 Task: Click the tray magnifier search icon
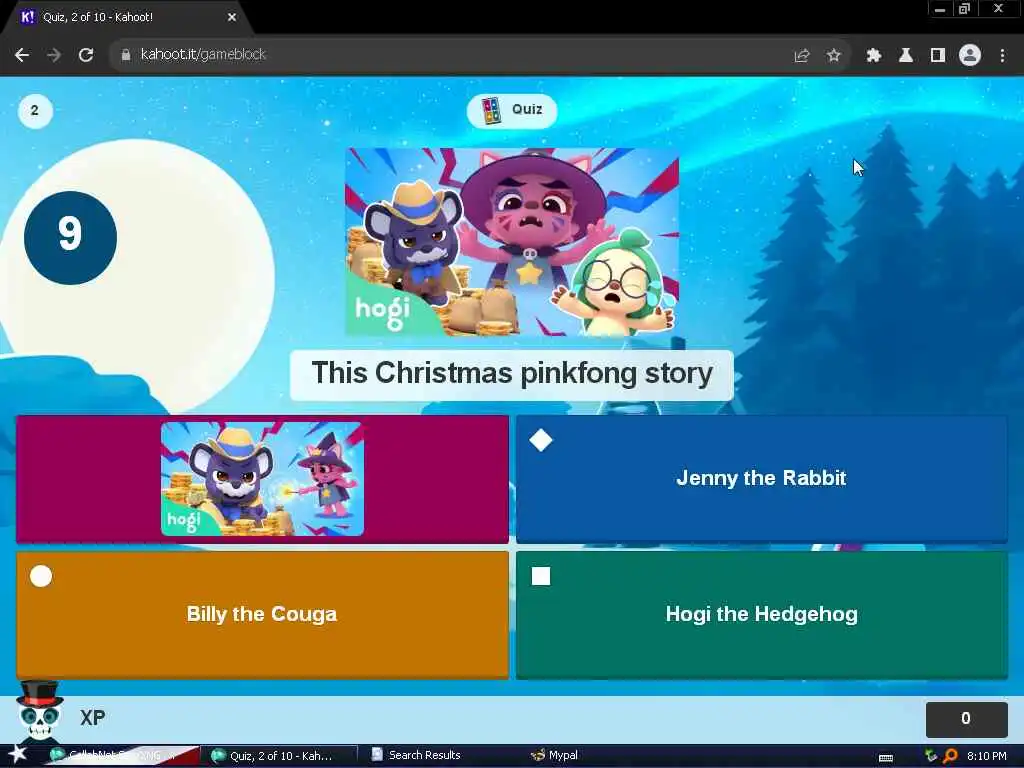pyautogui.click(x=950, y=756)
